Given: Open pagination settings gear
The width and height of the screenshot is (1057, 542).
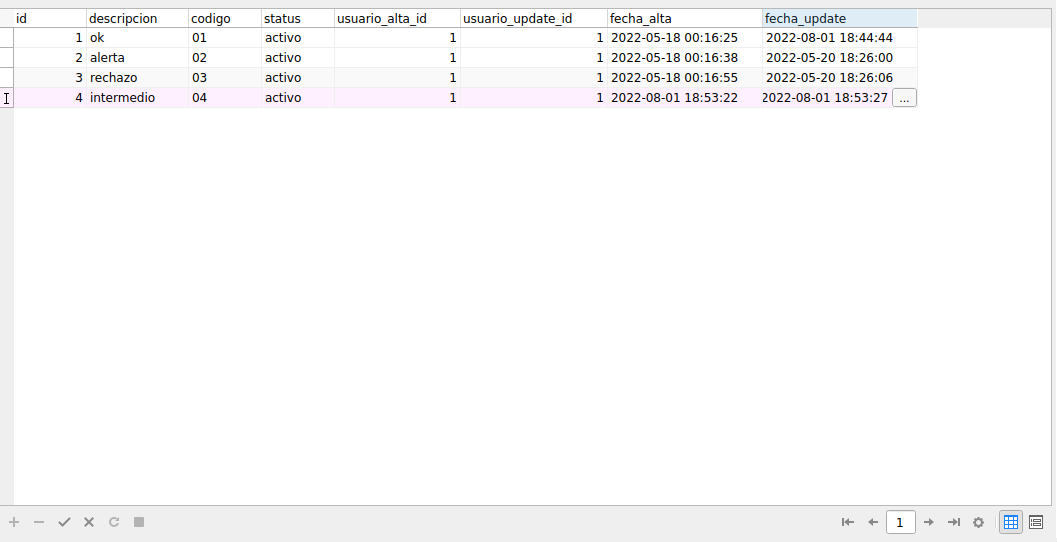Looking at the screenshot, I should pyautogui.click(x=979, y=522).
